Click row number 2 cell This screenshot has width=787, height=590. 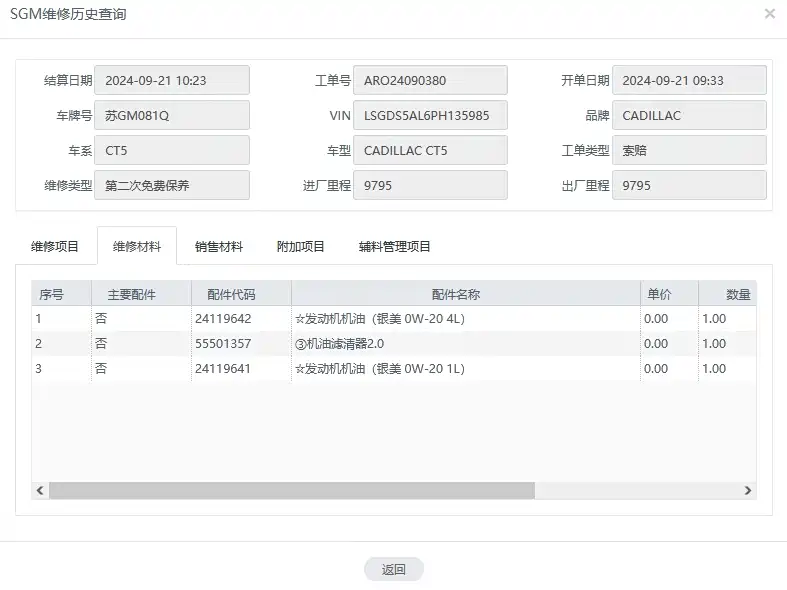click(x=61, y=344)
